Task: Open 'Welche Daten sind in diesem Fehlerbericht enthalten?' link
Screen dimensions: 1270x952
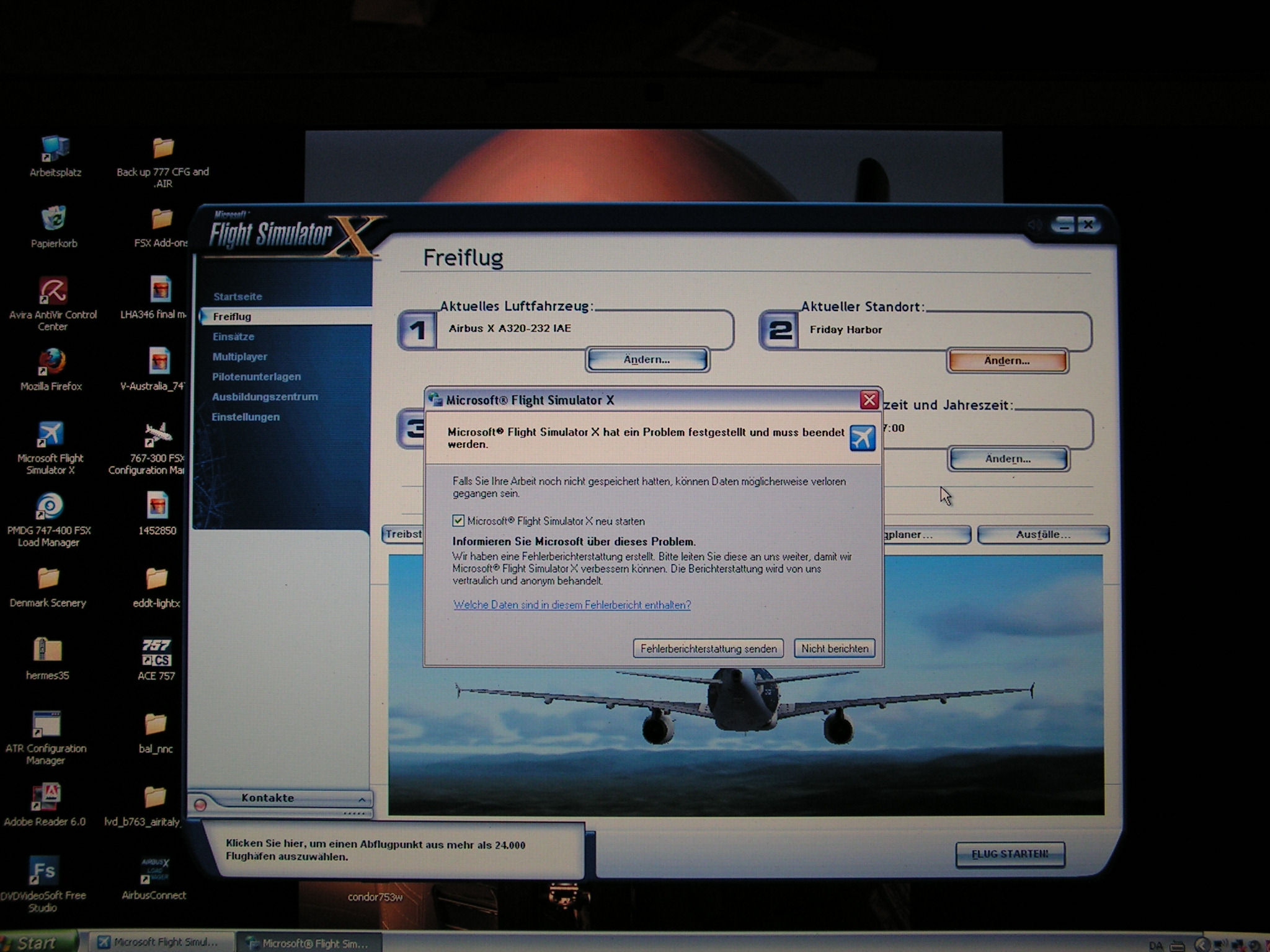Action: point(572,605)
